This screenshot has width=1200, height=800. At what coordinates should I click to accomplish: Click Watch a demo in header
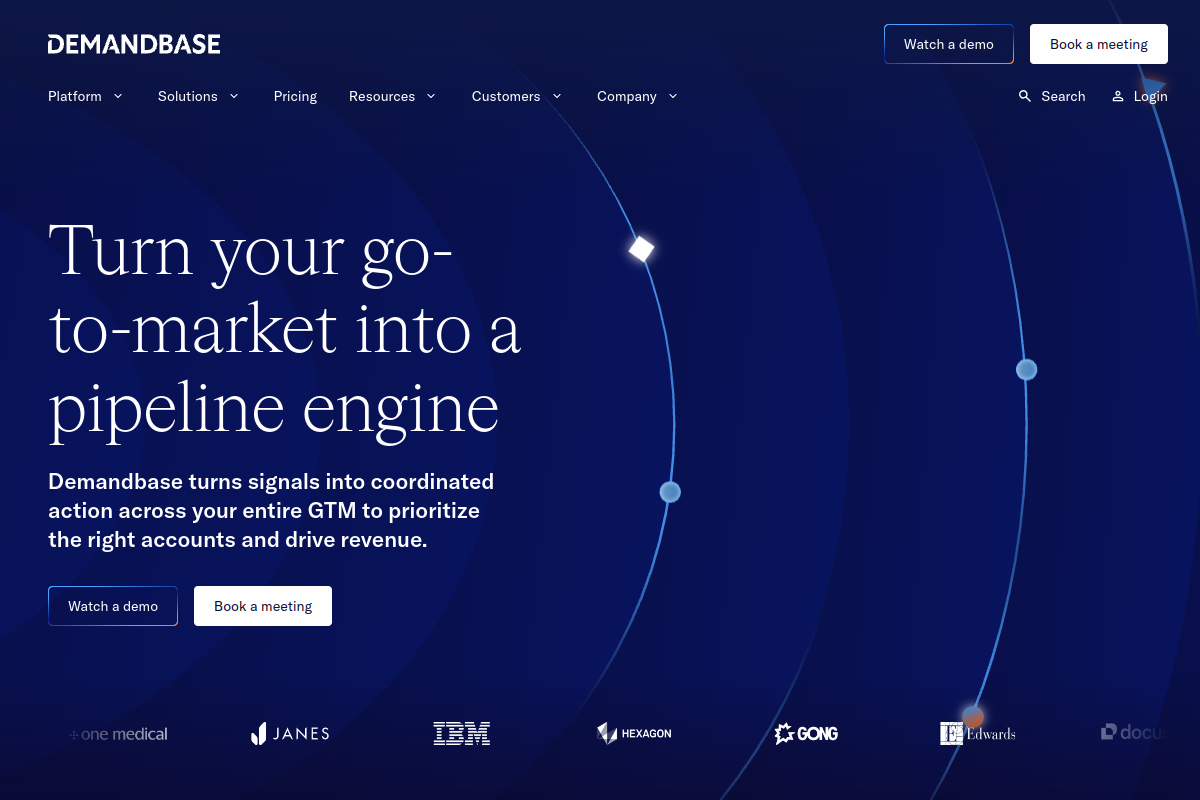949,44
